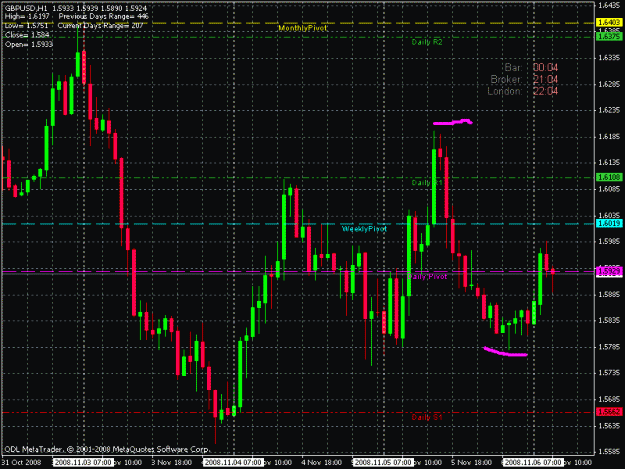This screenshot has height=469, width=625.
Task: Click the 2008.11.05 07:00 time marker
Action: 383,463
